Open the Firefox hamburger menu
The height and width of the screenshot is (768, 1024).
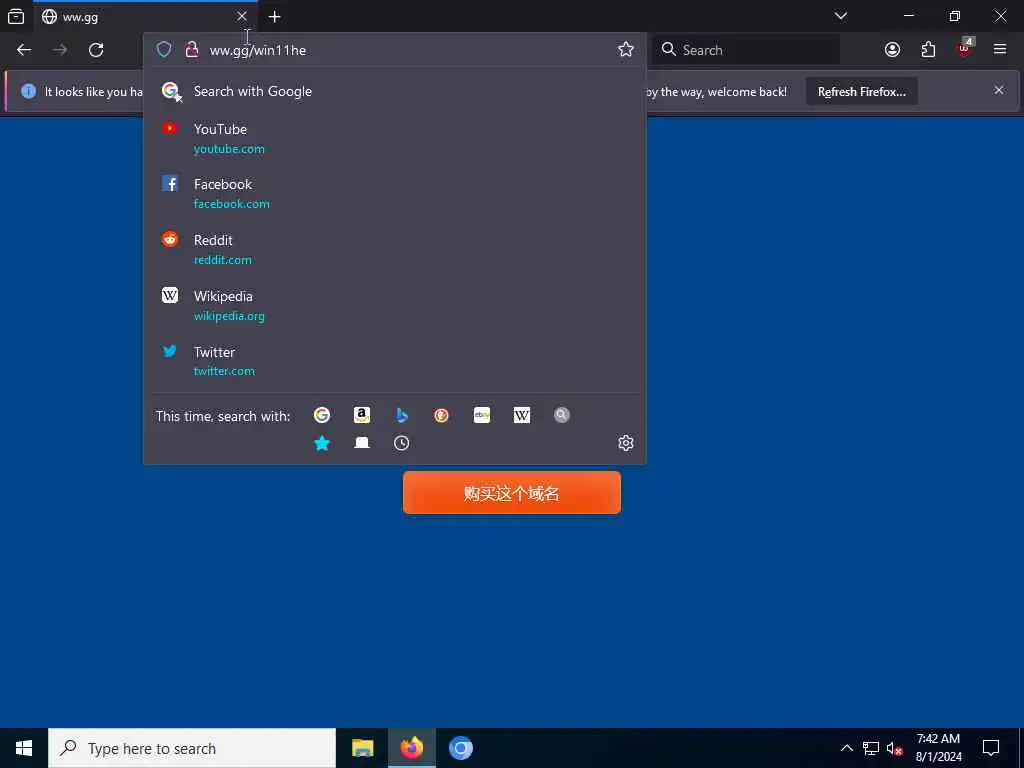(1000, 50)
